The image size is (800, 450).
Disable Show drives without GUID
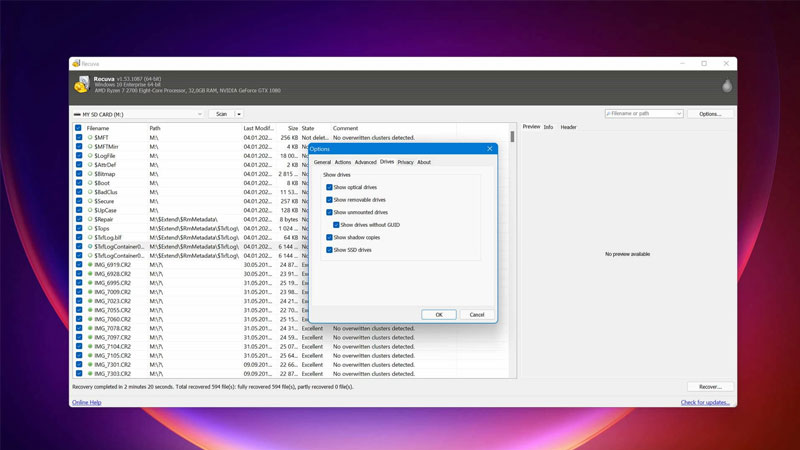(x=336, y=225)
